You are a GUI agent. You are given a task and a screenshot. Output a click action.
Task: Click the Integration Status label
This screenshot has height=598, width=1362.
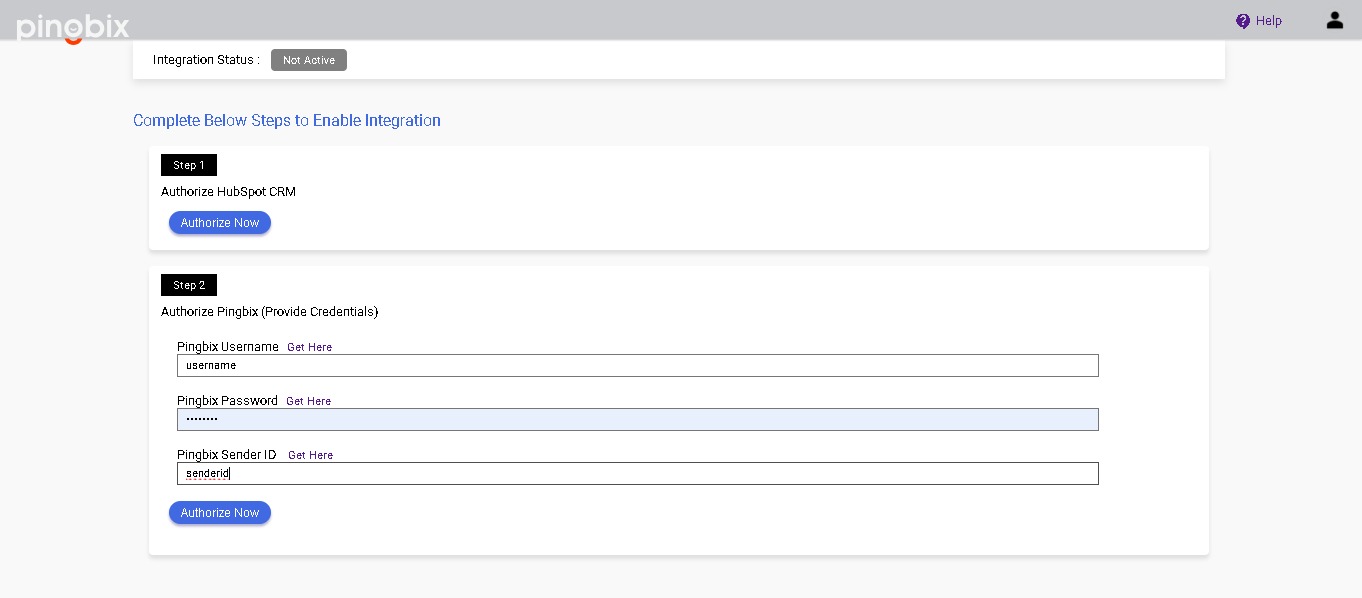point(206,60)
